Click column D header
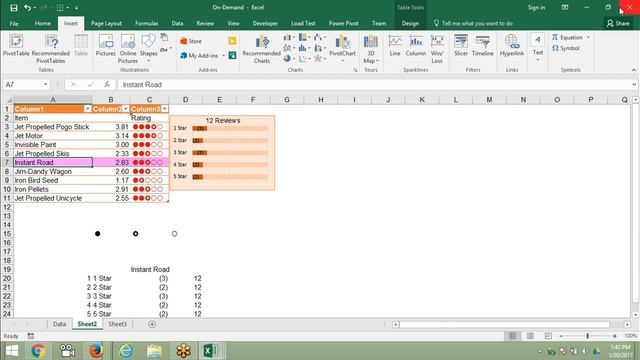Screen dimensions: 640x360 point(185,100)
